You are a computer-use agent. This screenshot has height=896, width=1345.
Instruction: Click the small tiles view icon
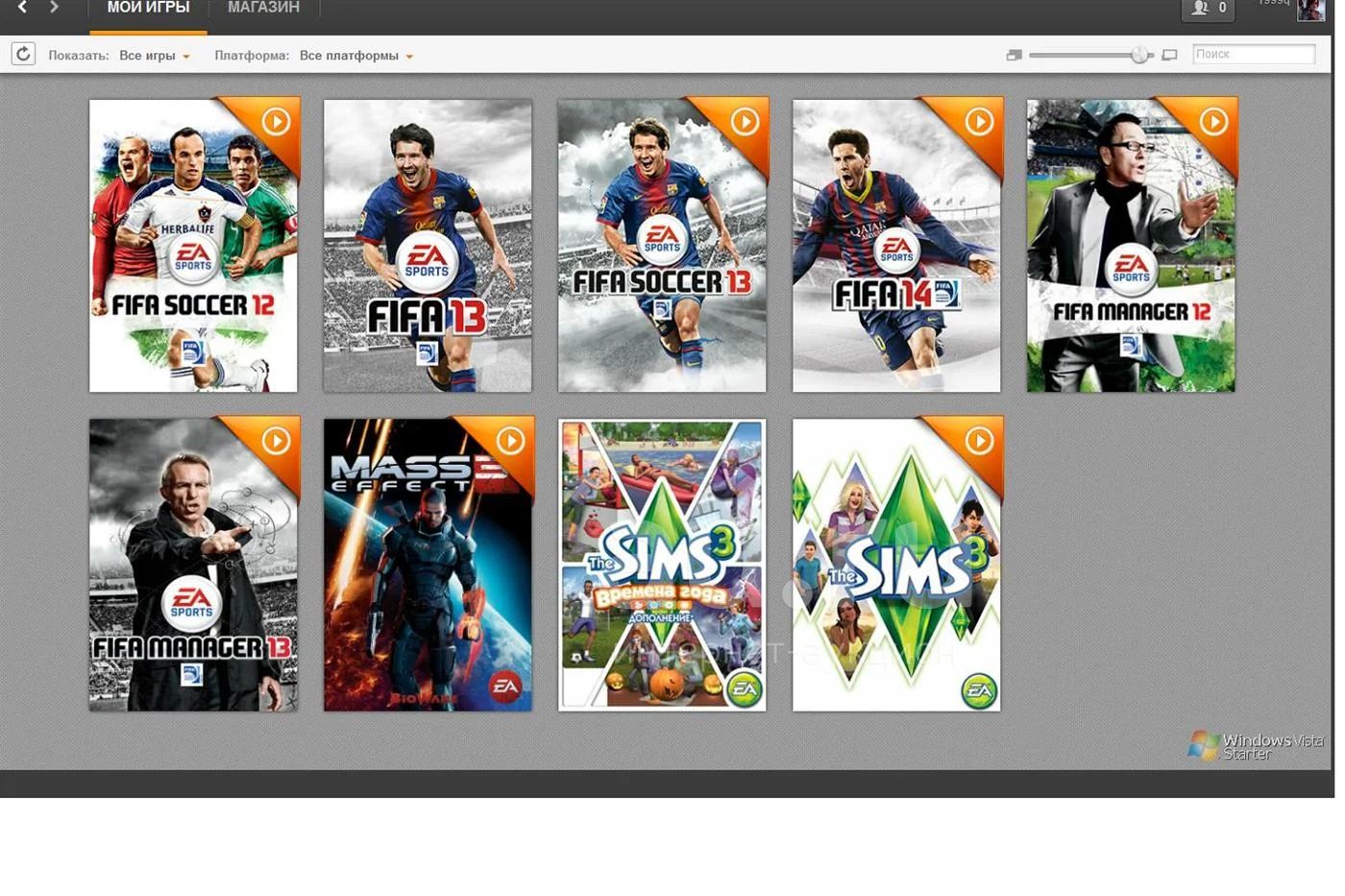(x=1014, y=56)
